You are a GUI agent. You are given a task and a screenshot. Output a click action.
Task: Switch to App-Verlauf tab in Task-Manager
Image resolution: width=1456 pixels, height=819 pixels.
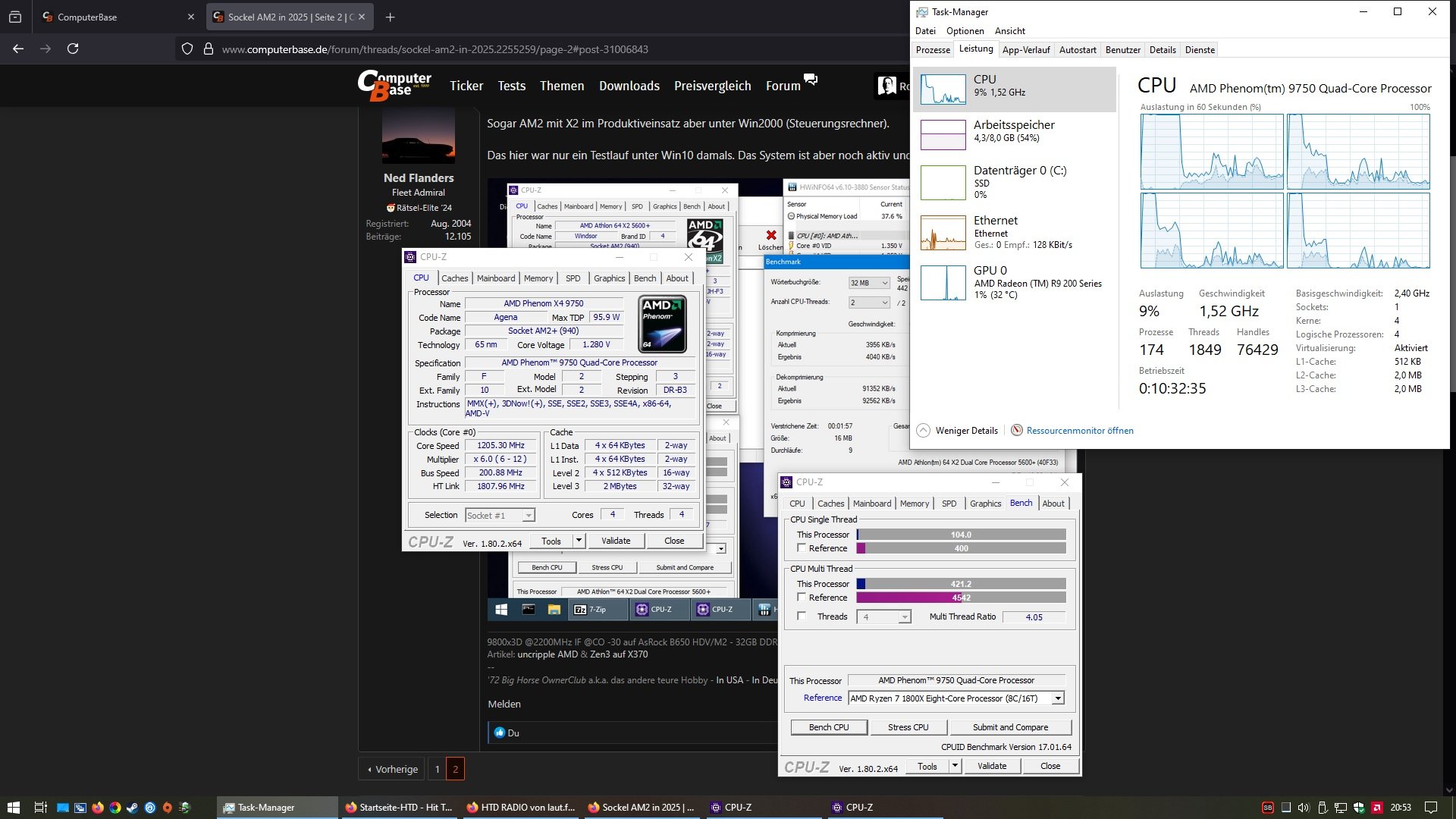(1025, 50)
